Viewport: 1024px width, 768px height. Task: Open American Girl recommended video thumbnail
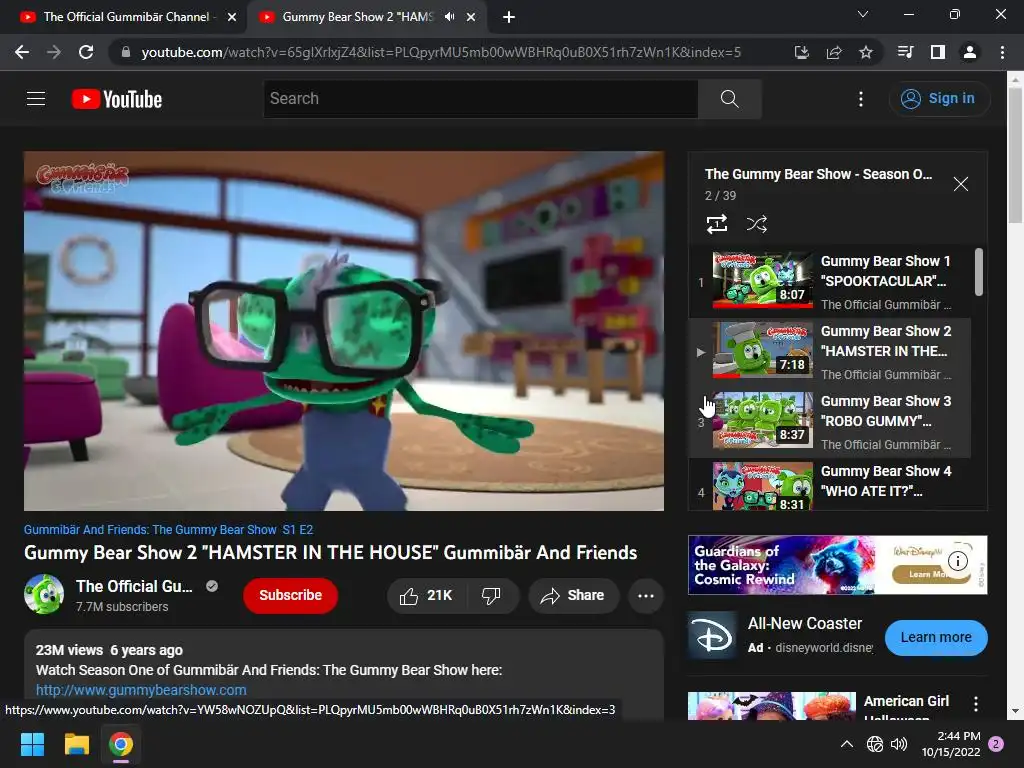(772, 707)
